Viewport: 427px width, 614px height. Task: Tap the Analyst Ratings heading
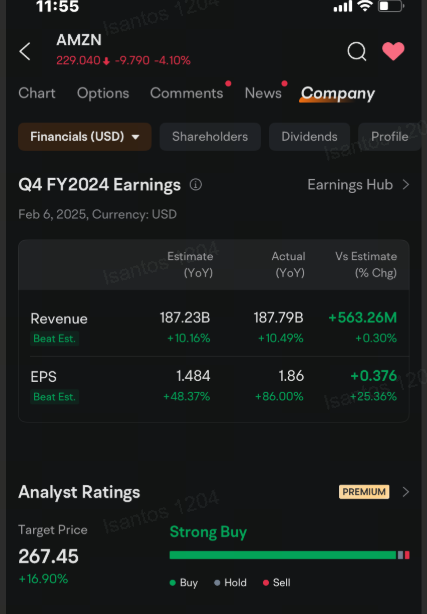79,492
